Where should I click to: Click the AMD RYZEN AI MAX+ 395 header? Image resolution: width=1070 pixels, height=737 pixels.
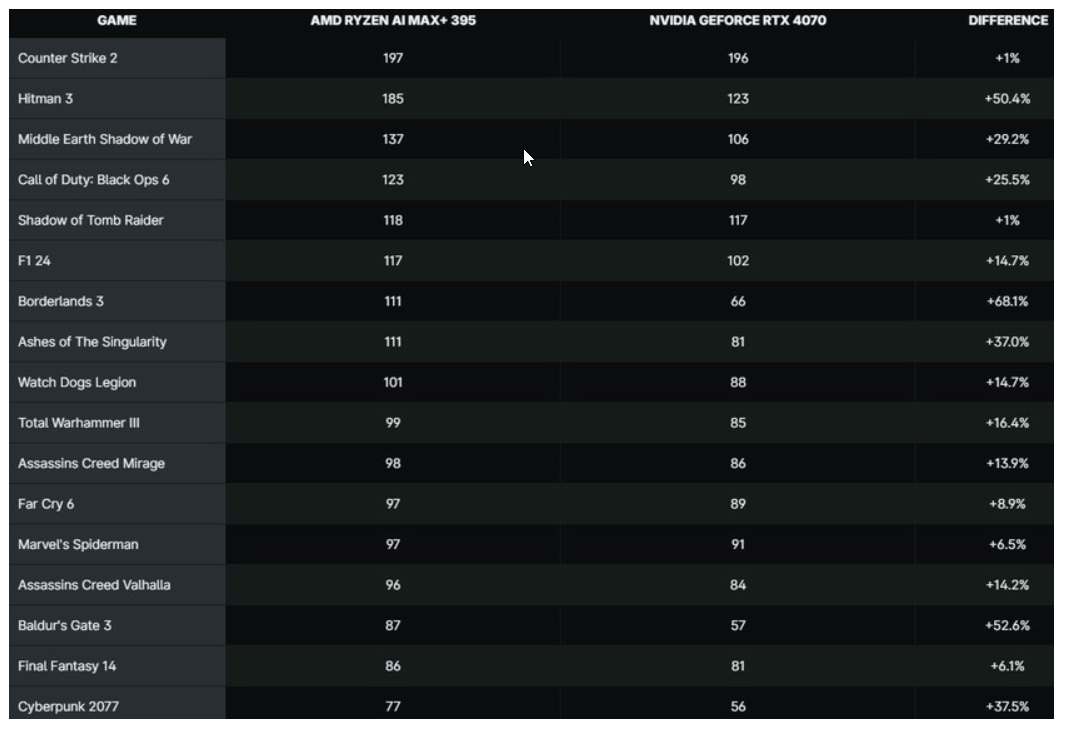pos(393,20)
